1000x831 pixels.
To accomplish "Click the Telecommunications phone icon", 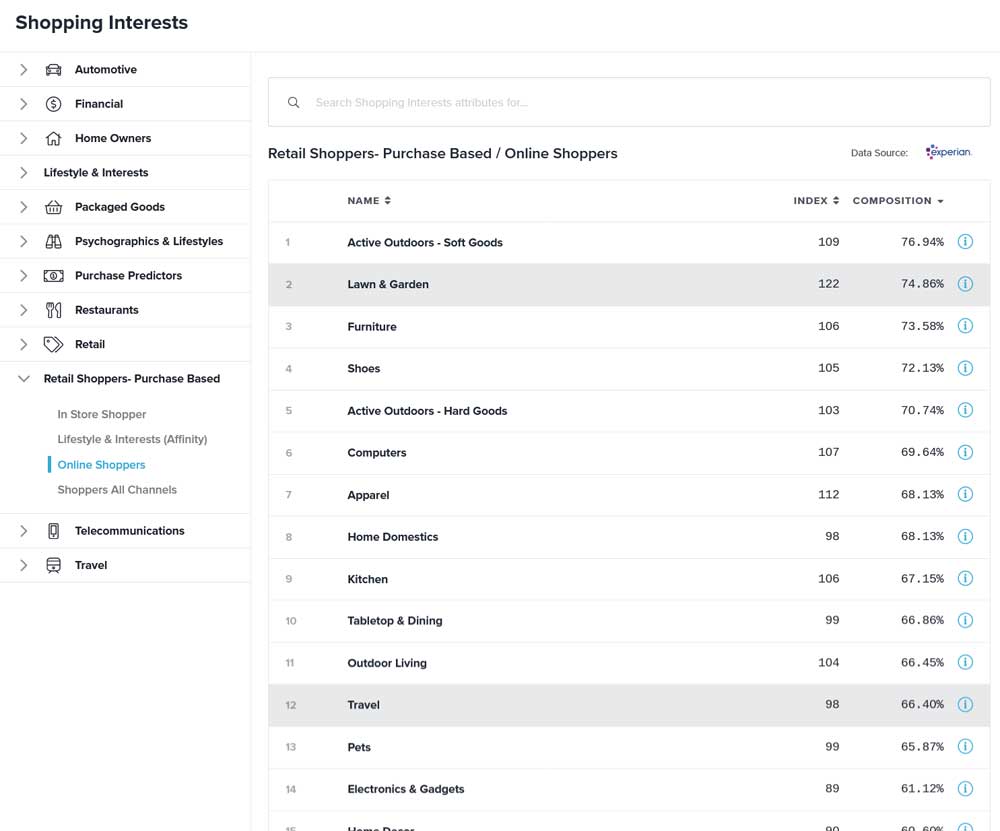I will coord(54,531).
